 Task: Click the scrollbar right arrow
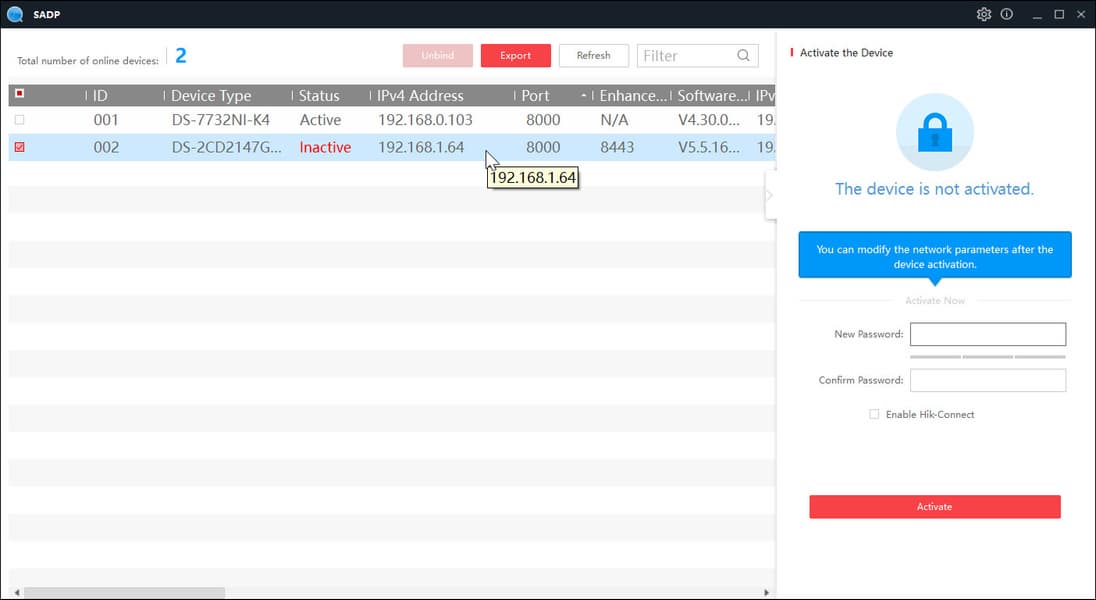766,592
